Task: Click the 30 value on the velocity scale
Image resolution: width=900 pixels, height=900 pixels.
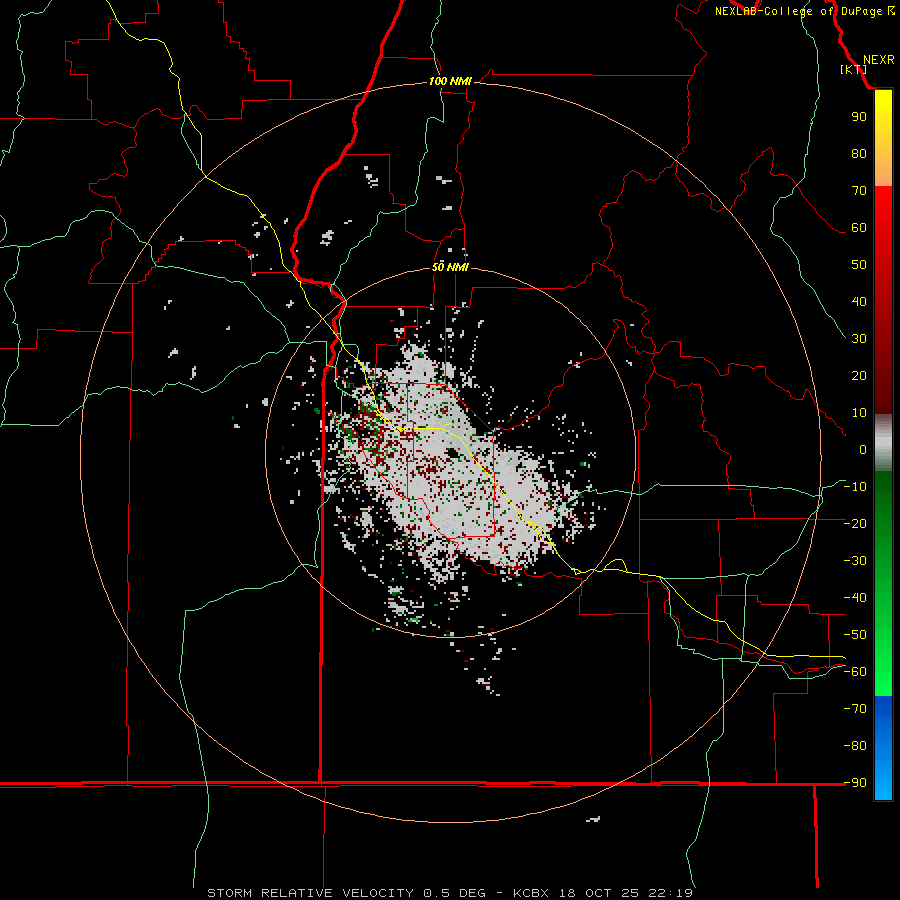Action: tap(859, 339)
